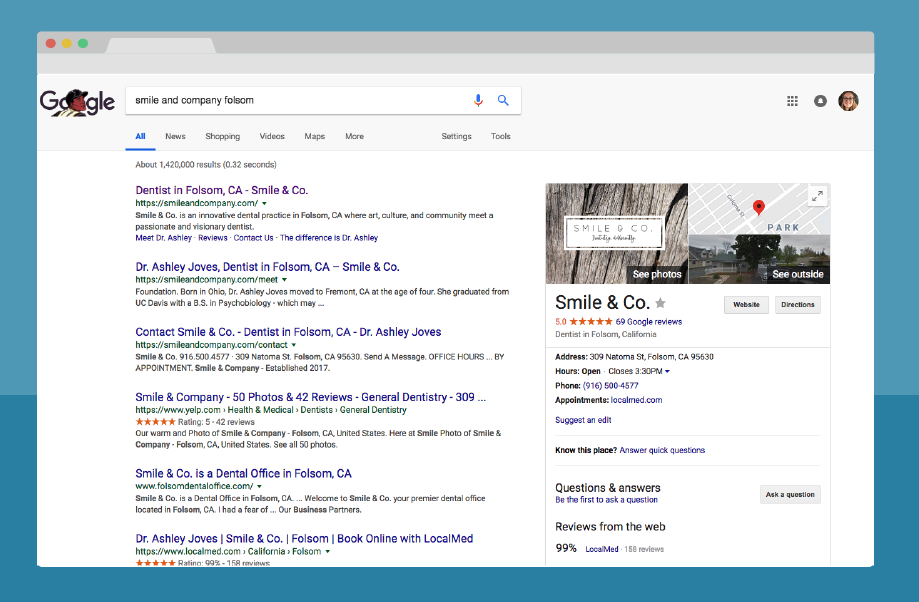Open the Yelp Smile & Company result

click(311, 397)
